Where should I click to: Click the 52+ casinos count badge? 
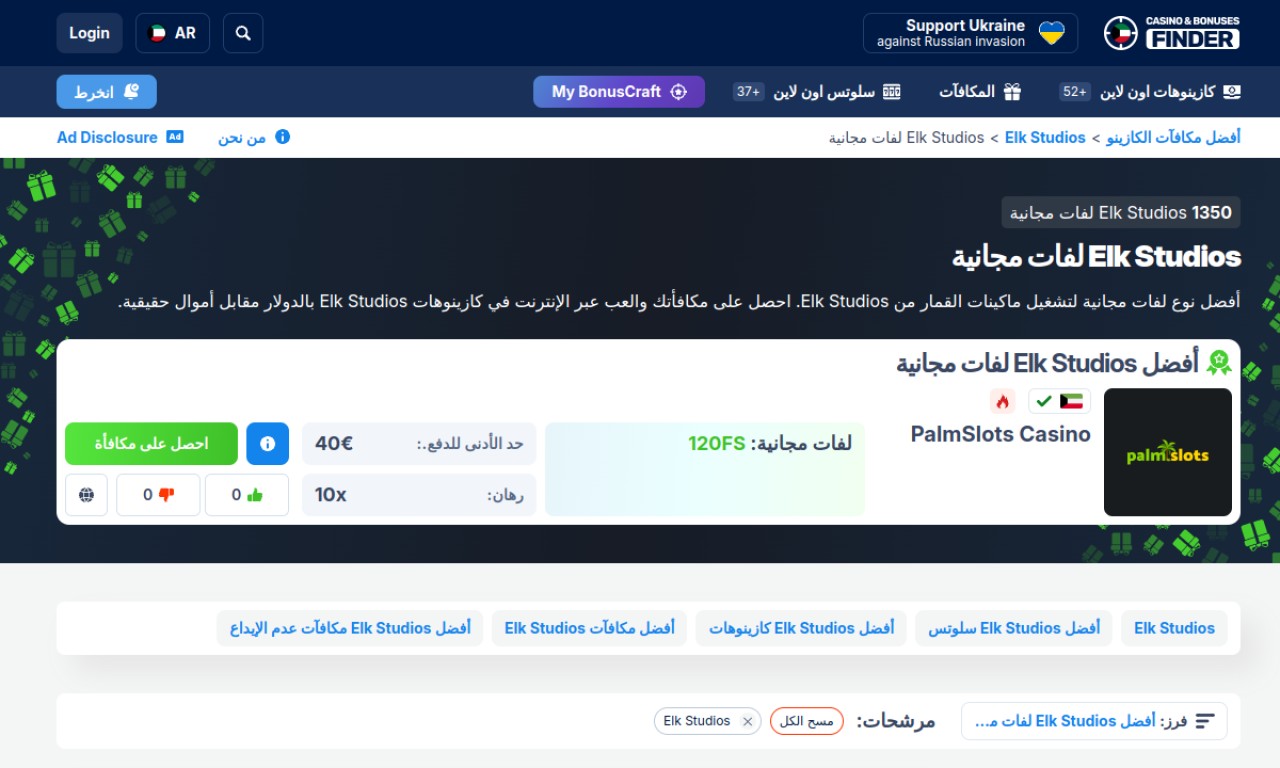click(x=1075, y=92)
